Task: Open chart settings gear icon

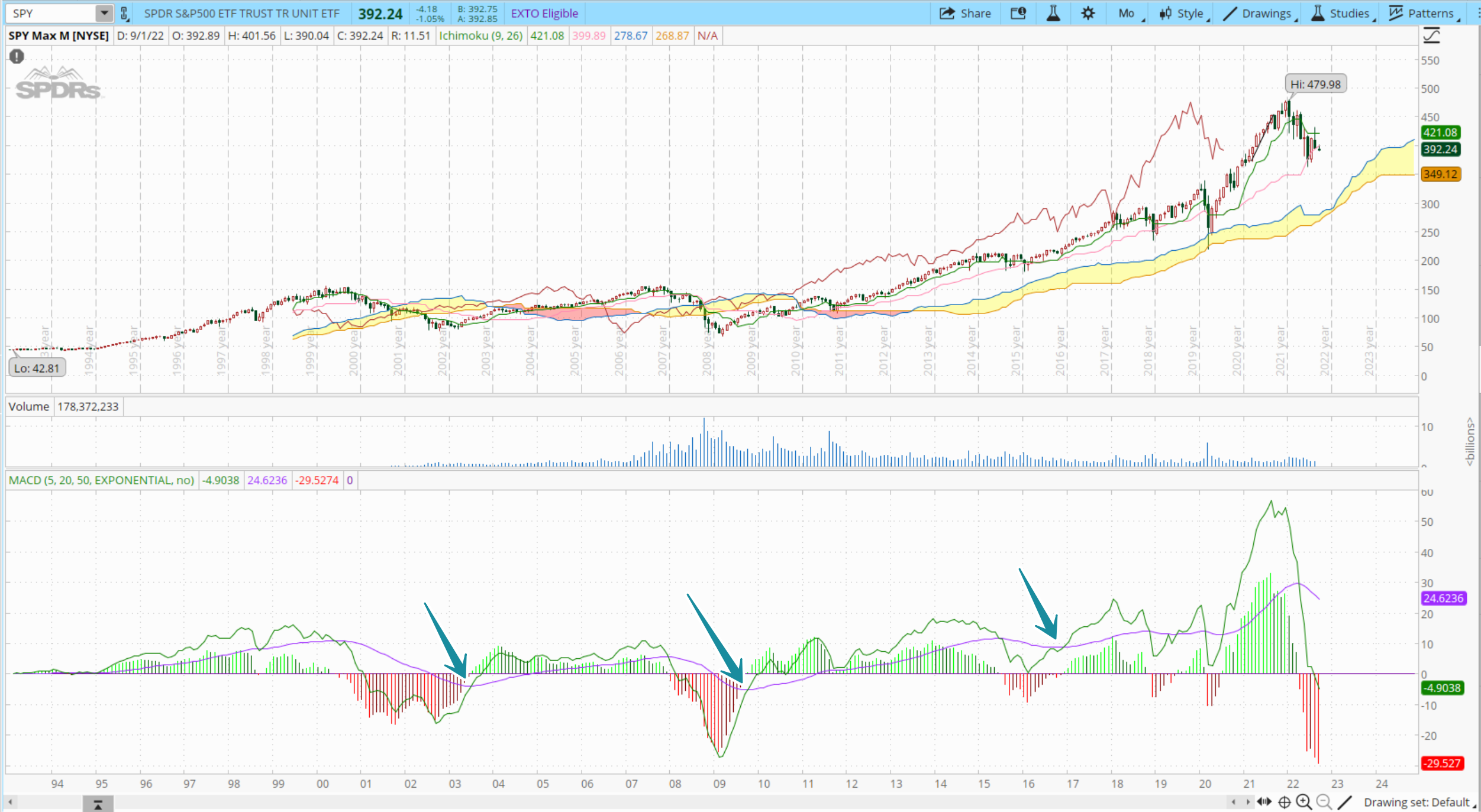Action: point(1088,13)
